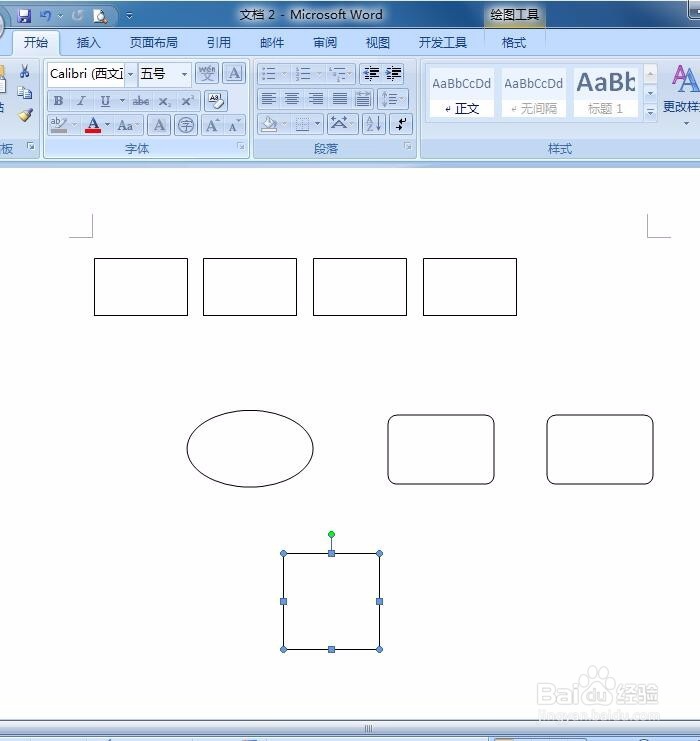Open the 邮件 tab
Image resolution: width=700 pixels, height=741 pixels.
pos(272,43)
